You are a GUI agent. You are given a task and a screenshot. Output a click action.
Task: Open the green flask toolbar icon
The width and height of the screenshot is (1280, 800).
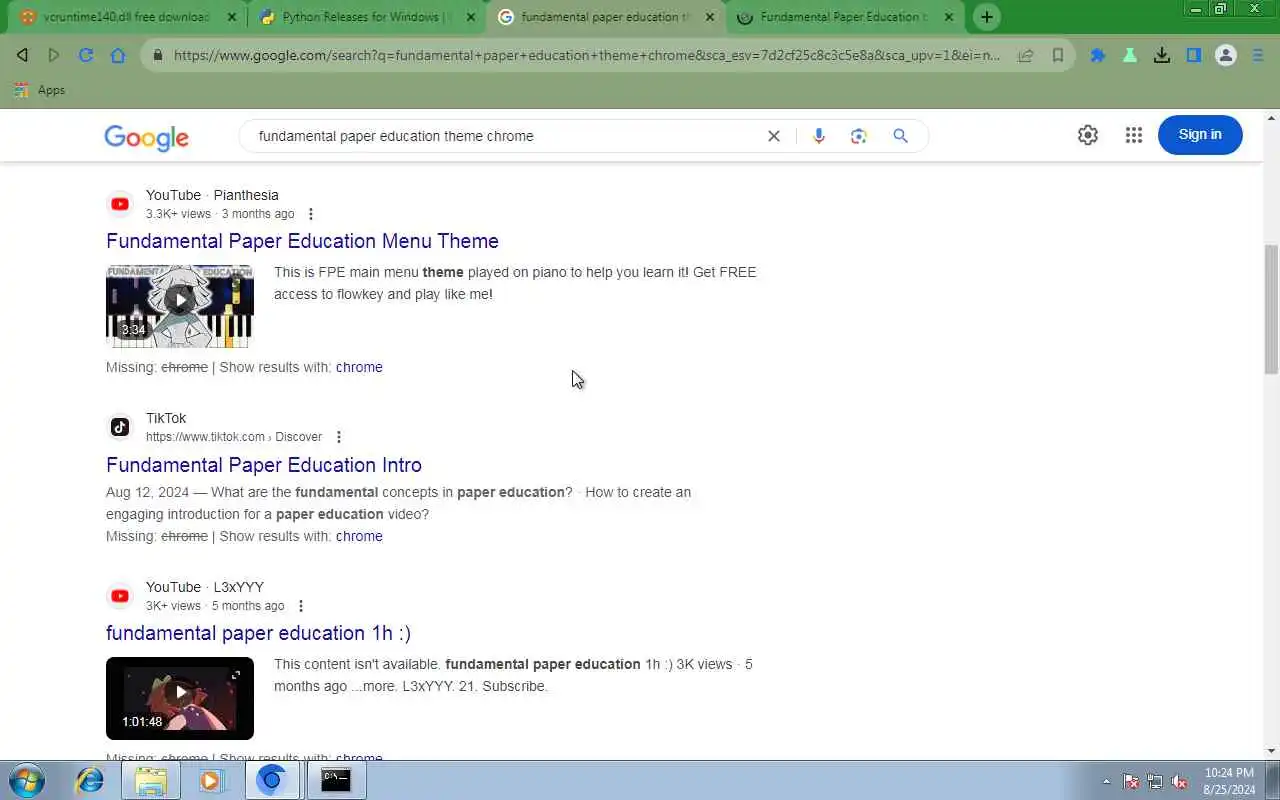point(1130,55)
